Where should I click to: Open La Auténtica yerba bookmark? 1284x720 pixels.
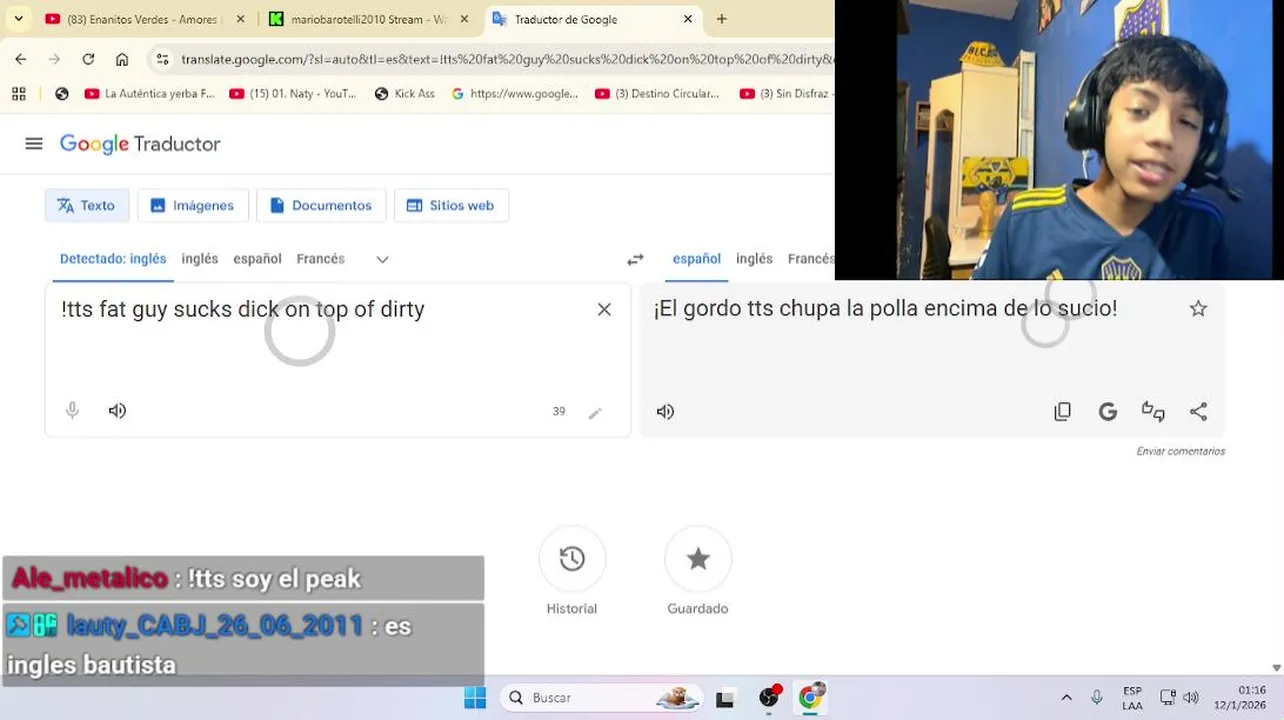[x=150, y=93]
